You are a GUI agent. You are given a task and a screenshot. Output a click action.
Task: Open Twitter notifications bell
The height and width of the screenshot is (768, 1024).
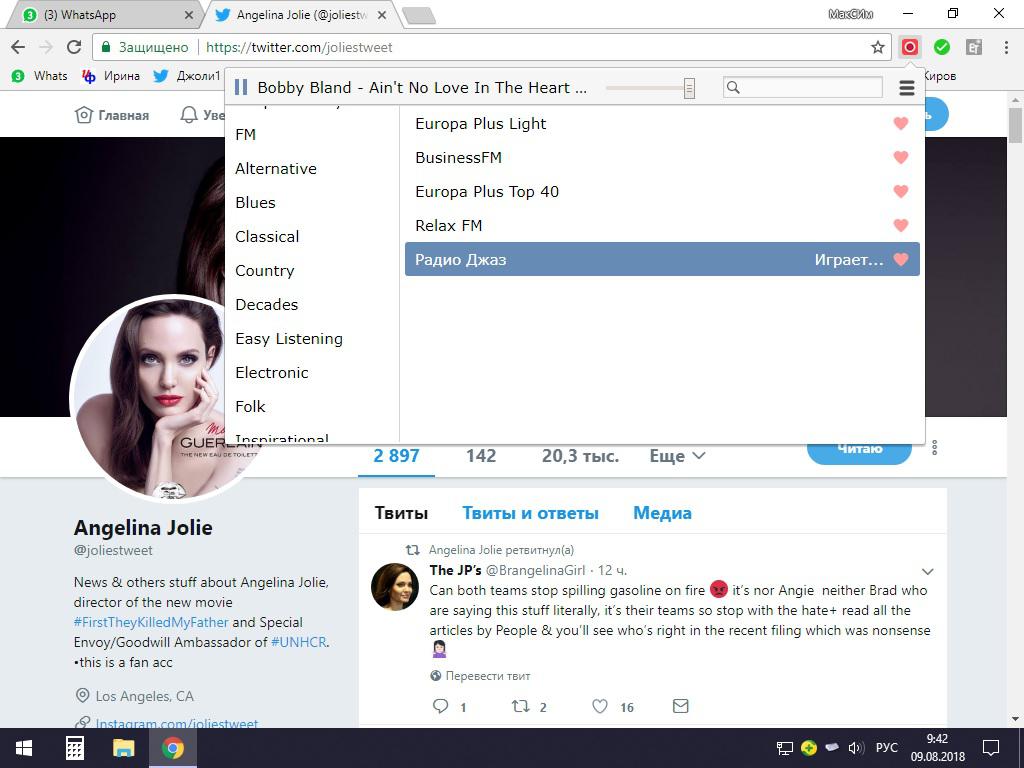[x=189, y=115]
